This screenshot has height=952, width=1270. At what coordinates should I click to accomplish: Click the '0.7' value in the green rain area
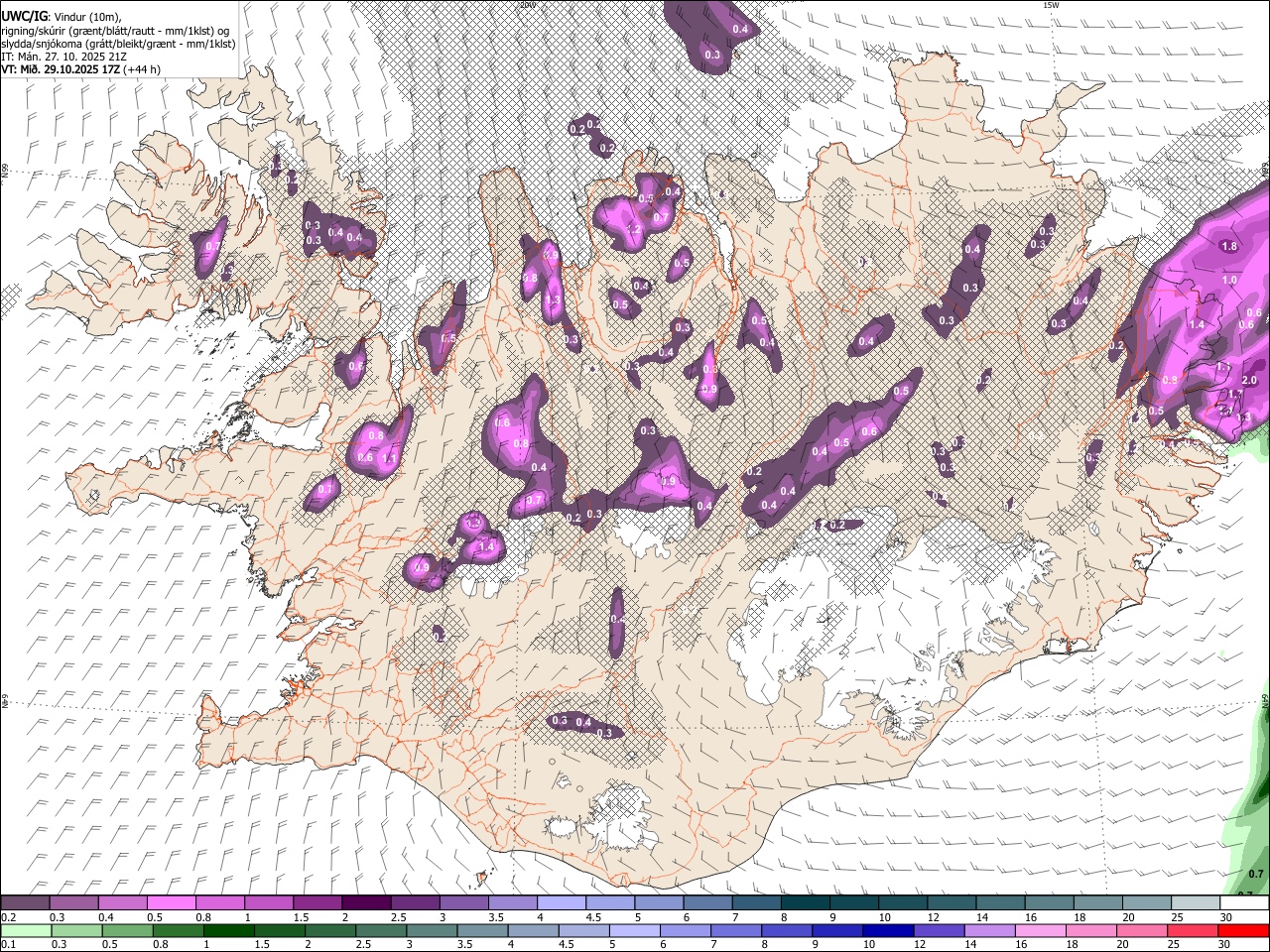click(x=1256, y=874)
